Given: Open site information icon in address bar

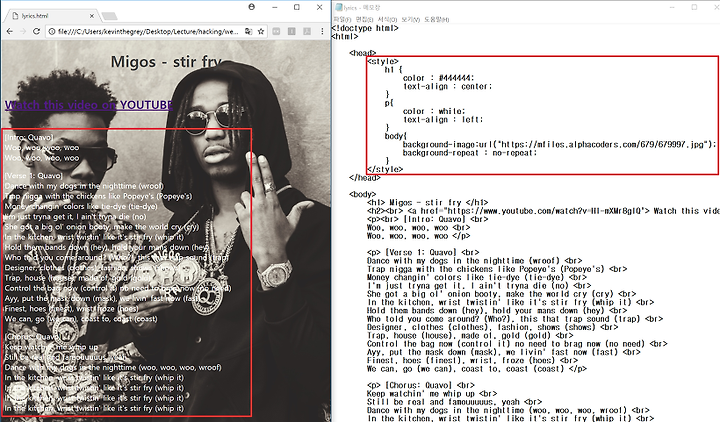Looking at the screenshot, I should pos(52,32).
